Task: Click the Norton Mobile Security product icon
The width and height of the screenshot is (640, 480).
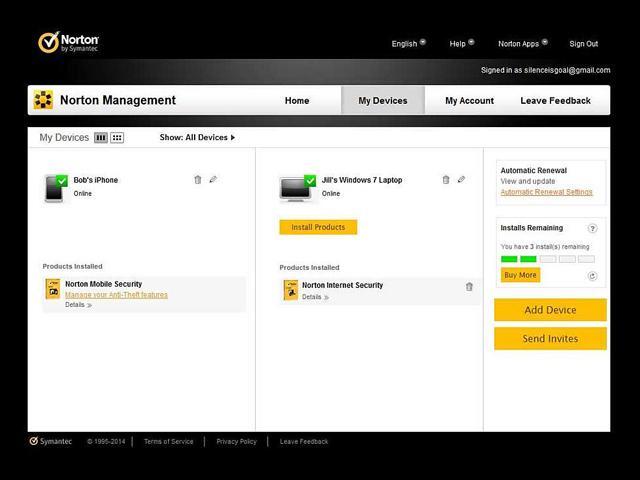Action: coord(53,289)
